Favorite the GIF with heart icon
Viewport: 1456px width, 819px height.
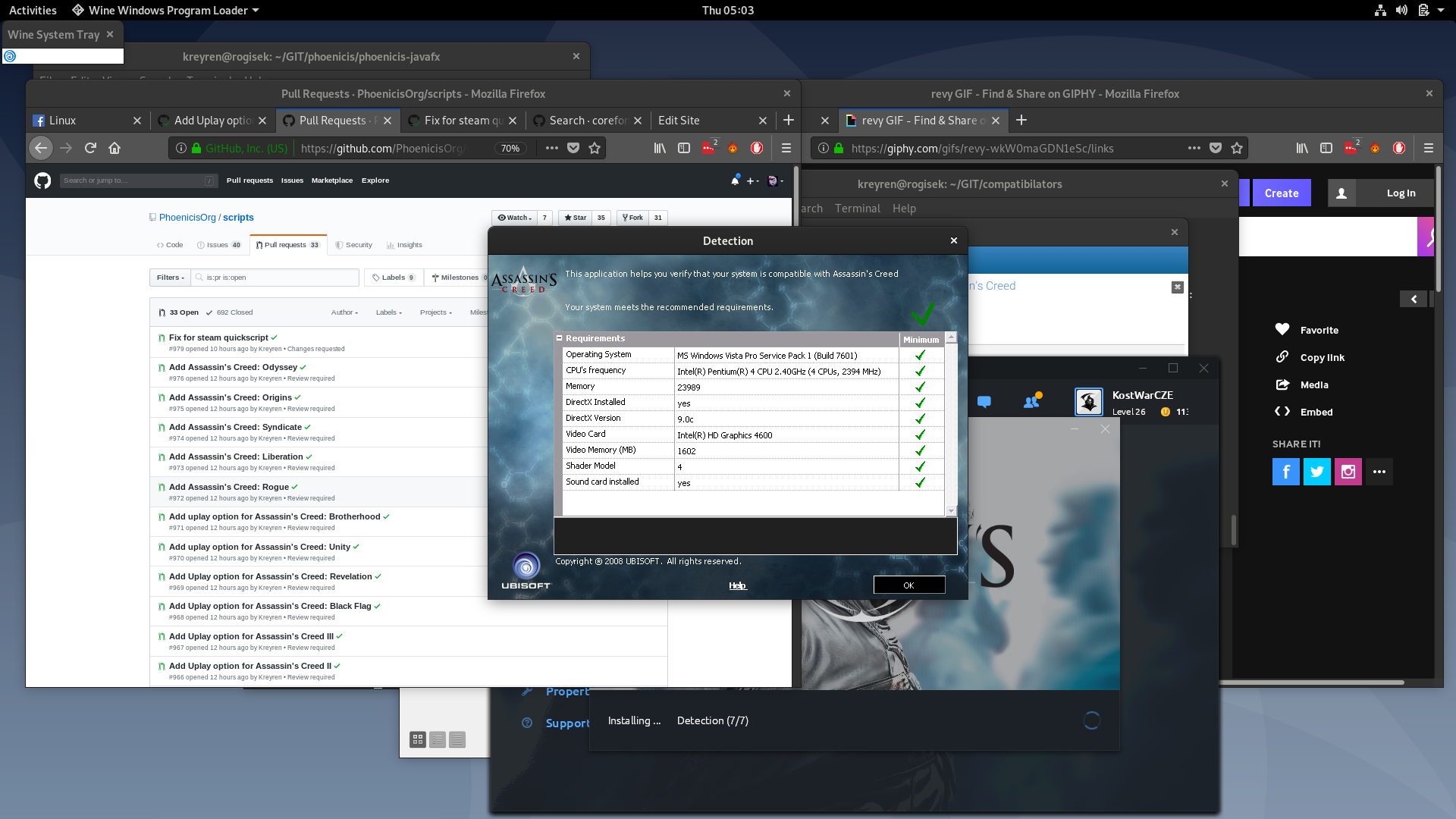[x=1282, y=329]
